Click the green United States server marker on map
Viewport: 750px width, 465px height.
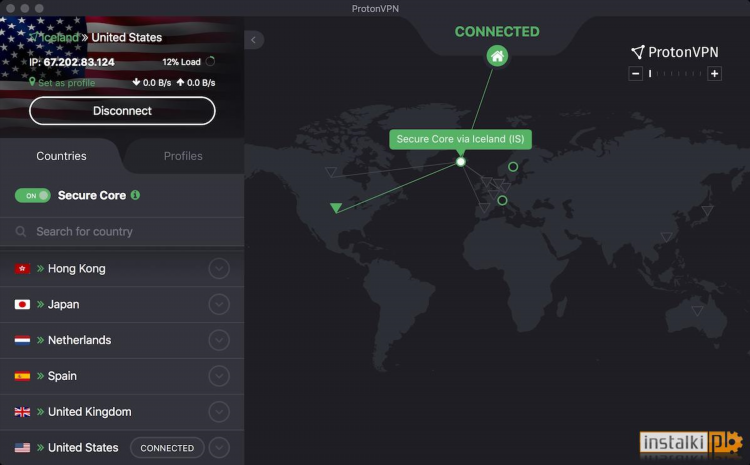[x=336, y=207]
